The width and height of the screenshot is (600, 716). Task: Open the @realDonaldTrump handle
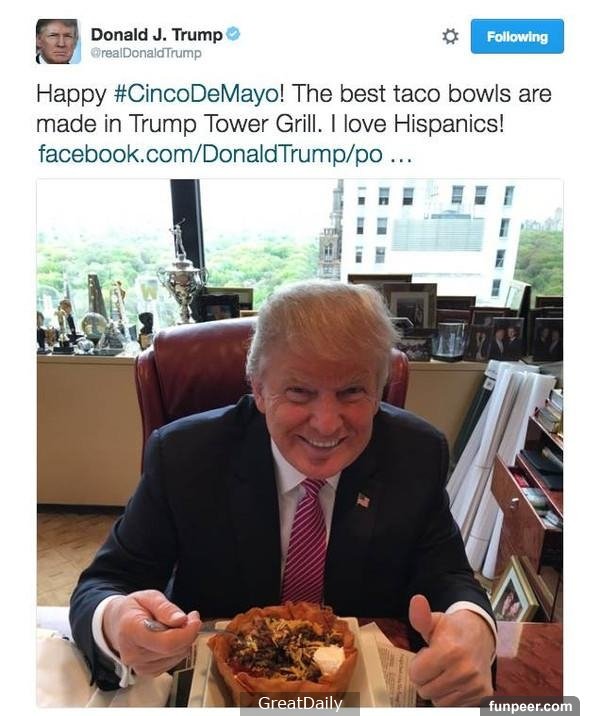click(146, 53)
